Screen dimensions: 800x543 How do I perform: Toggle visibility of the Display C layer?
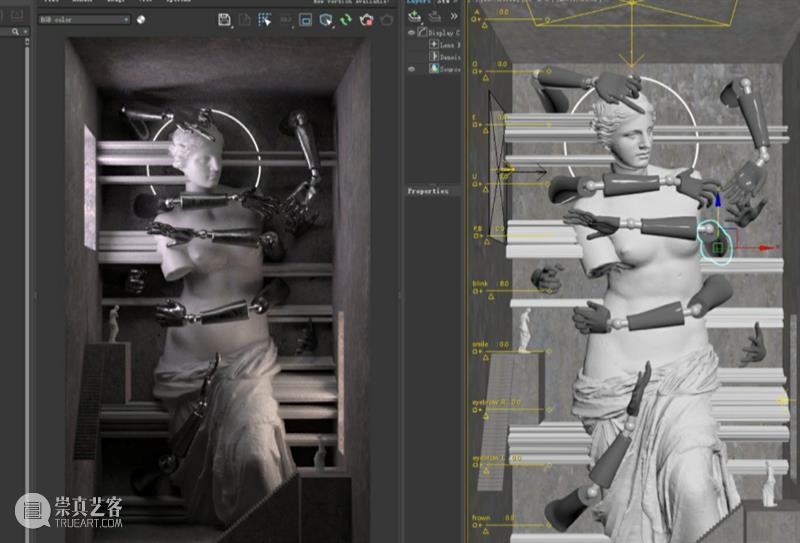[411, 33]
